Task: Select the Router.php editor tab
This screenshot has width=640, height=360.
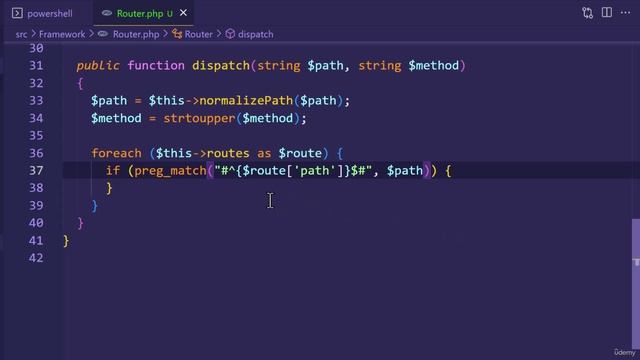Action: (144, 13)
